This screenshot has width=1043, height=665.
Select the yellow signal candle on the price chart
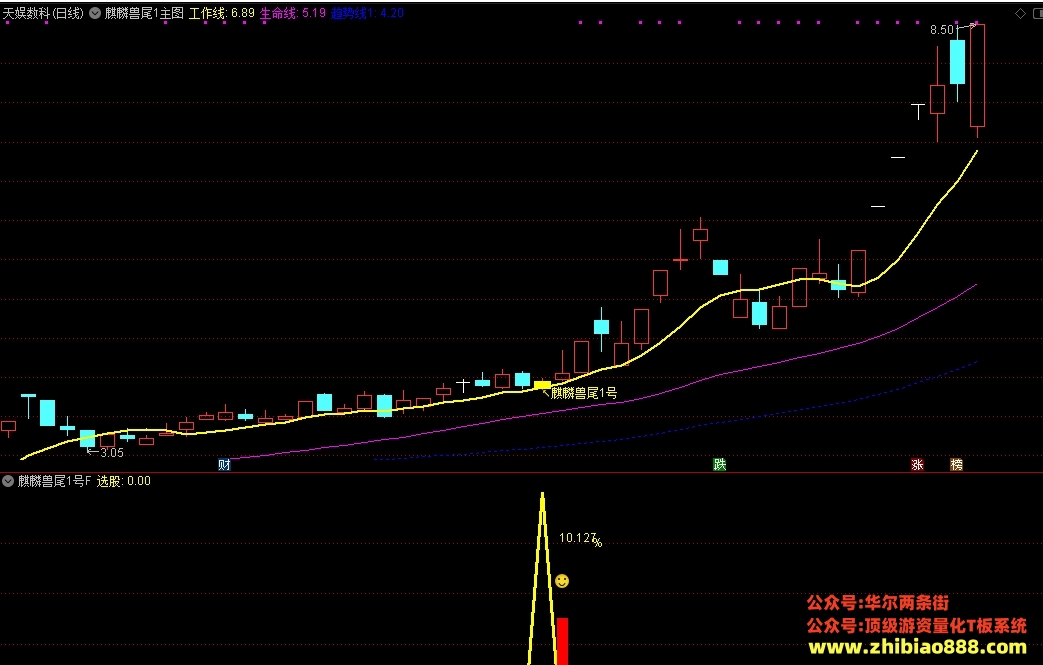[542, 385]
